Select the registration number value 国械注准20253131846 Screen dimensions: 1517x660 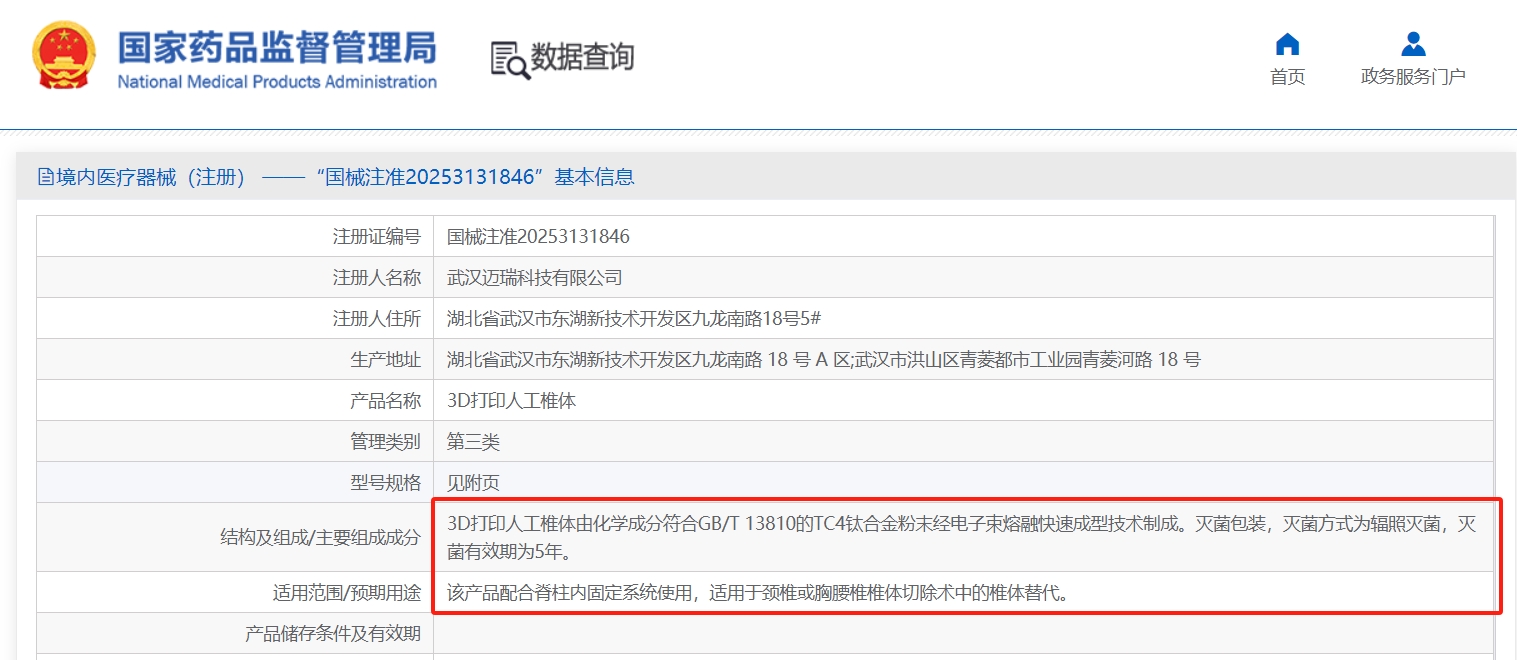coord(538,237)
